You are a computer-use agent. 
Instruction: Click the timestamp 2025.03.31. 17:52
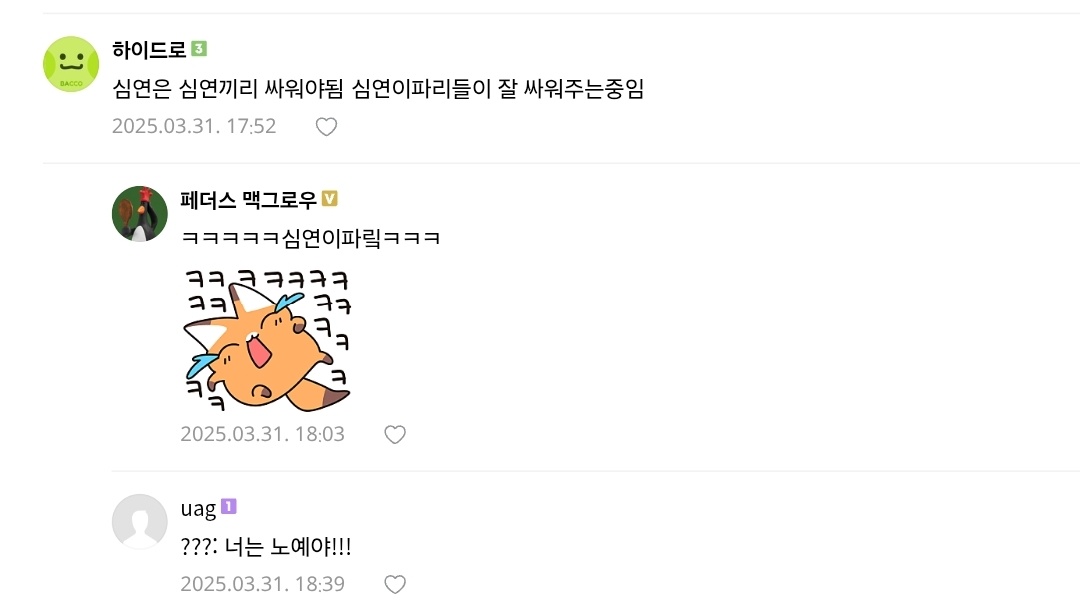(x=194, y=126)
